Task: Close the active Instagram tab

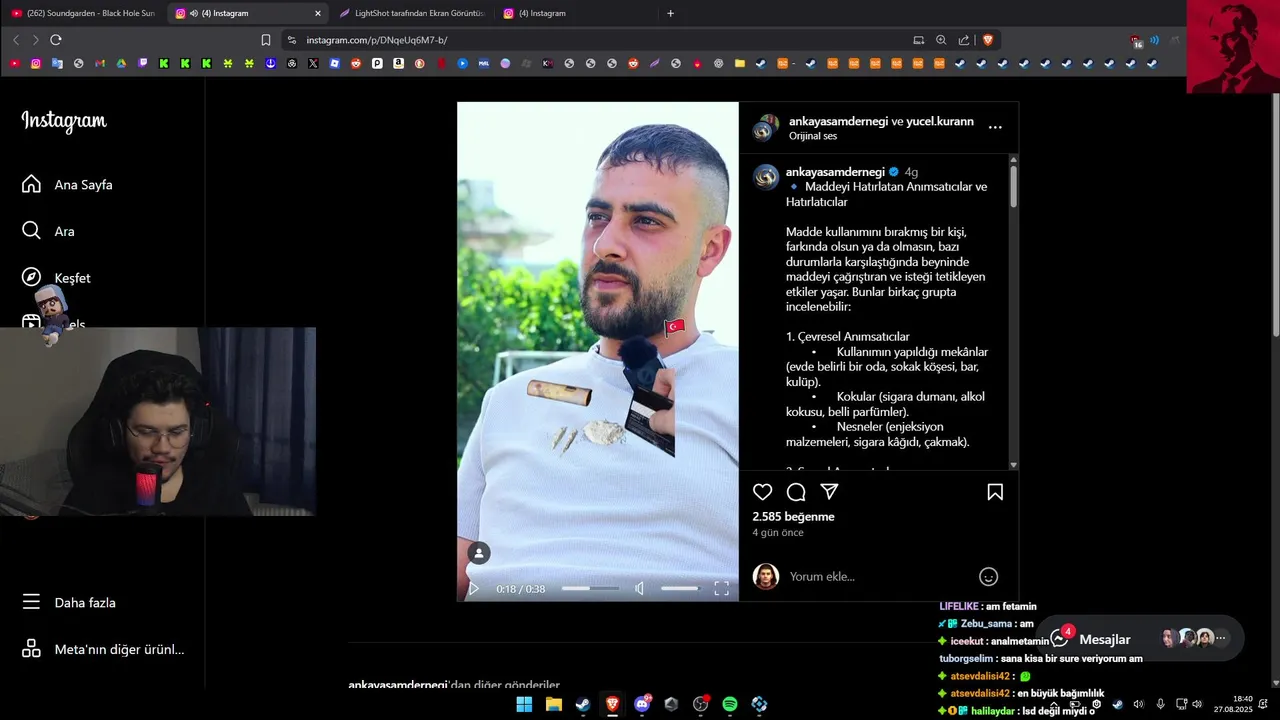Action: pyautogui.click(x=318, y=13)
